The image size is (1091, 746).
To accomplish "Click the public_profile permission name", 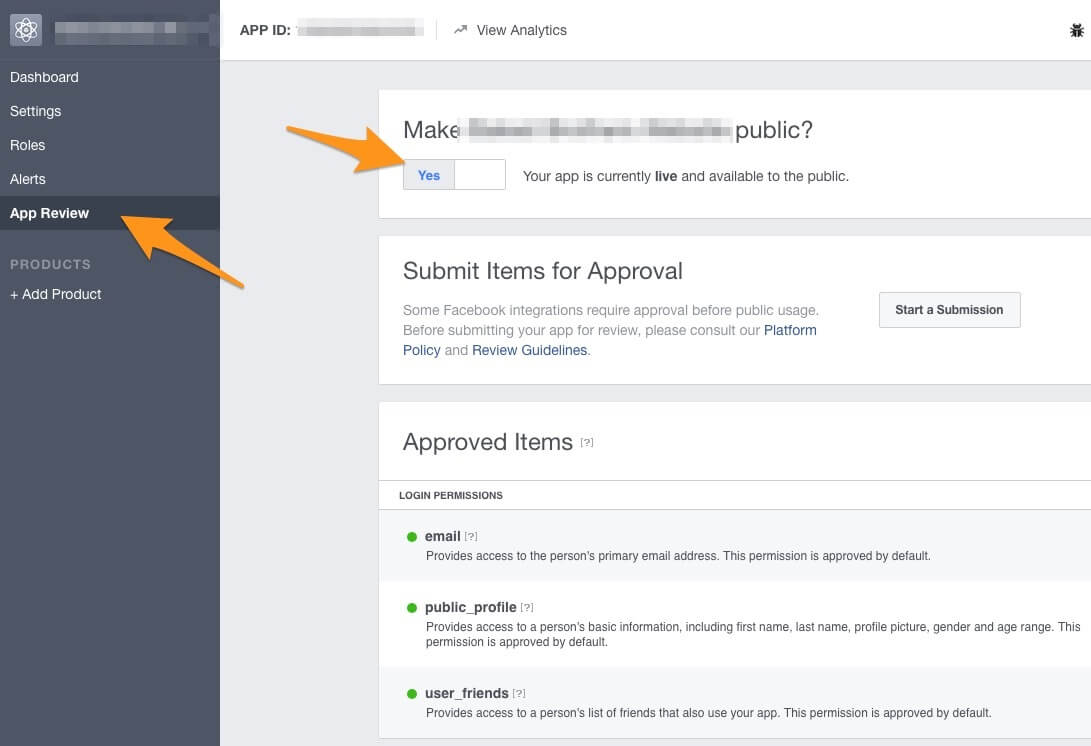I will click(x=470, y=608).
